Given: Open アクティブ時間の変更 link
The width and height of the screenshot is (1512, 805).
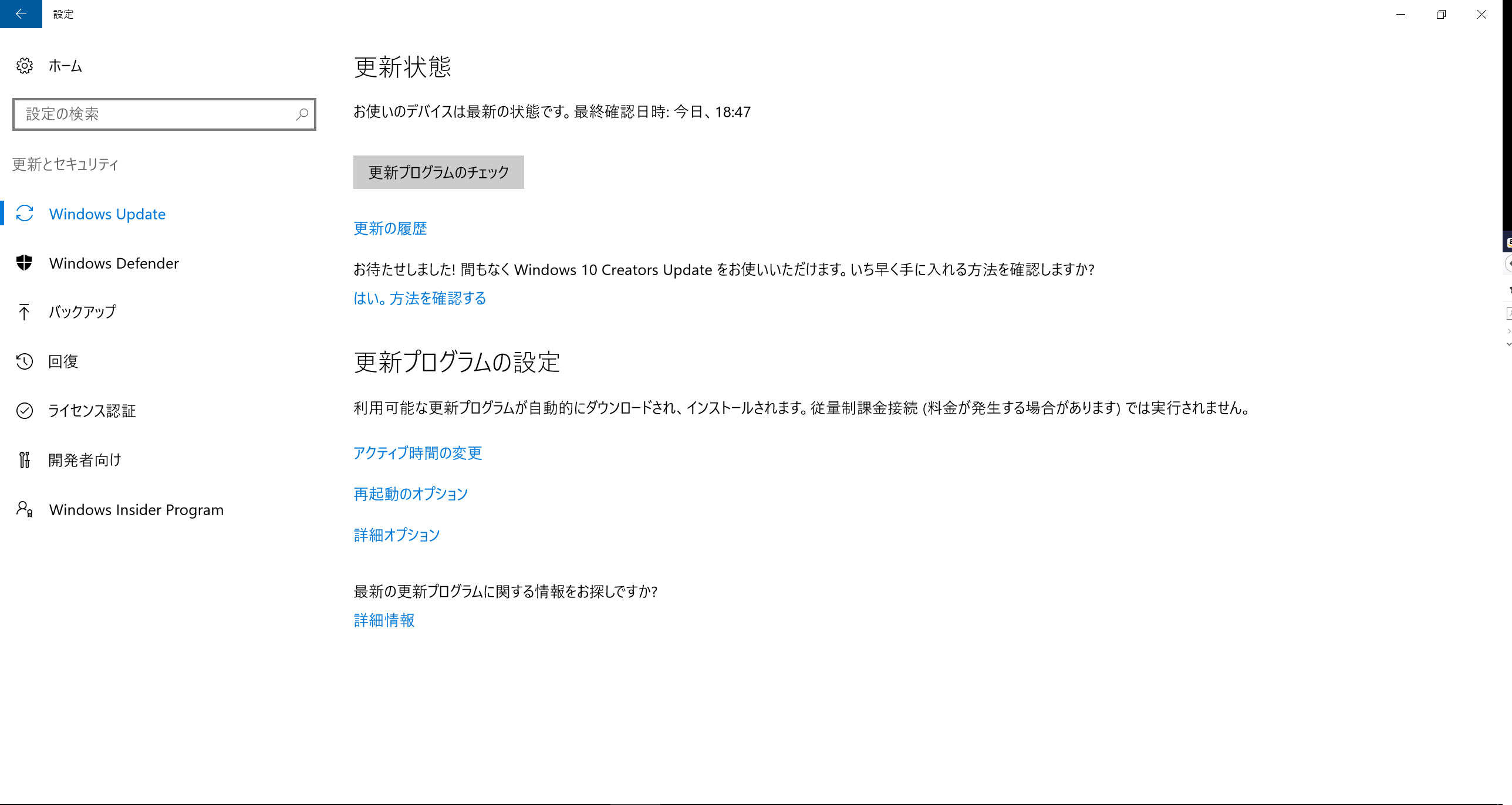Looking at the screenshot, I should pyautogui.click(x=417, y=453).
